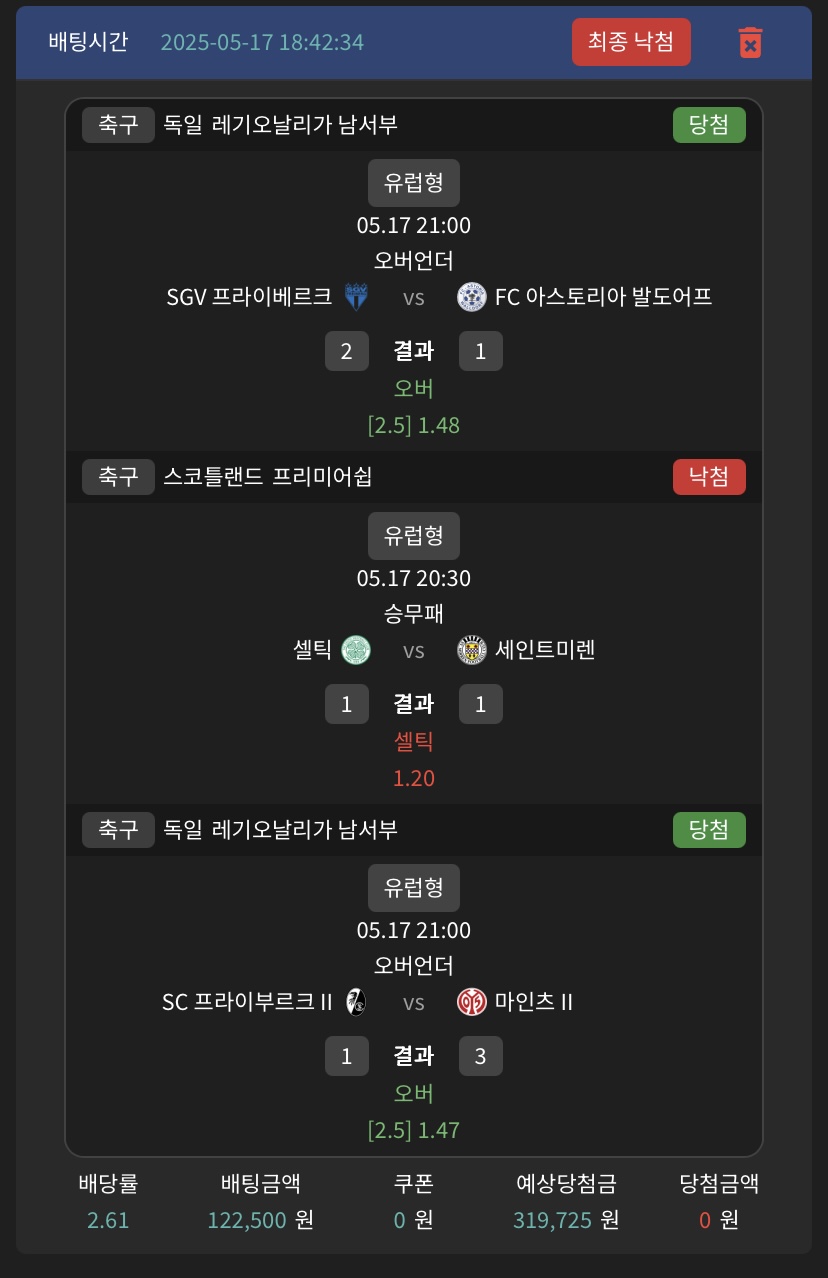The image size is (828, 1278).
Task: Click the 셀틱 club crest icon
Action: (356, 650)
